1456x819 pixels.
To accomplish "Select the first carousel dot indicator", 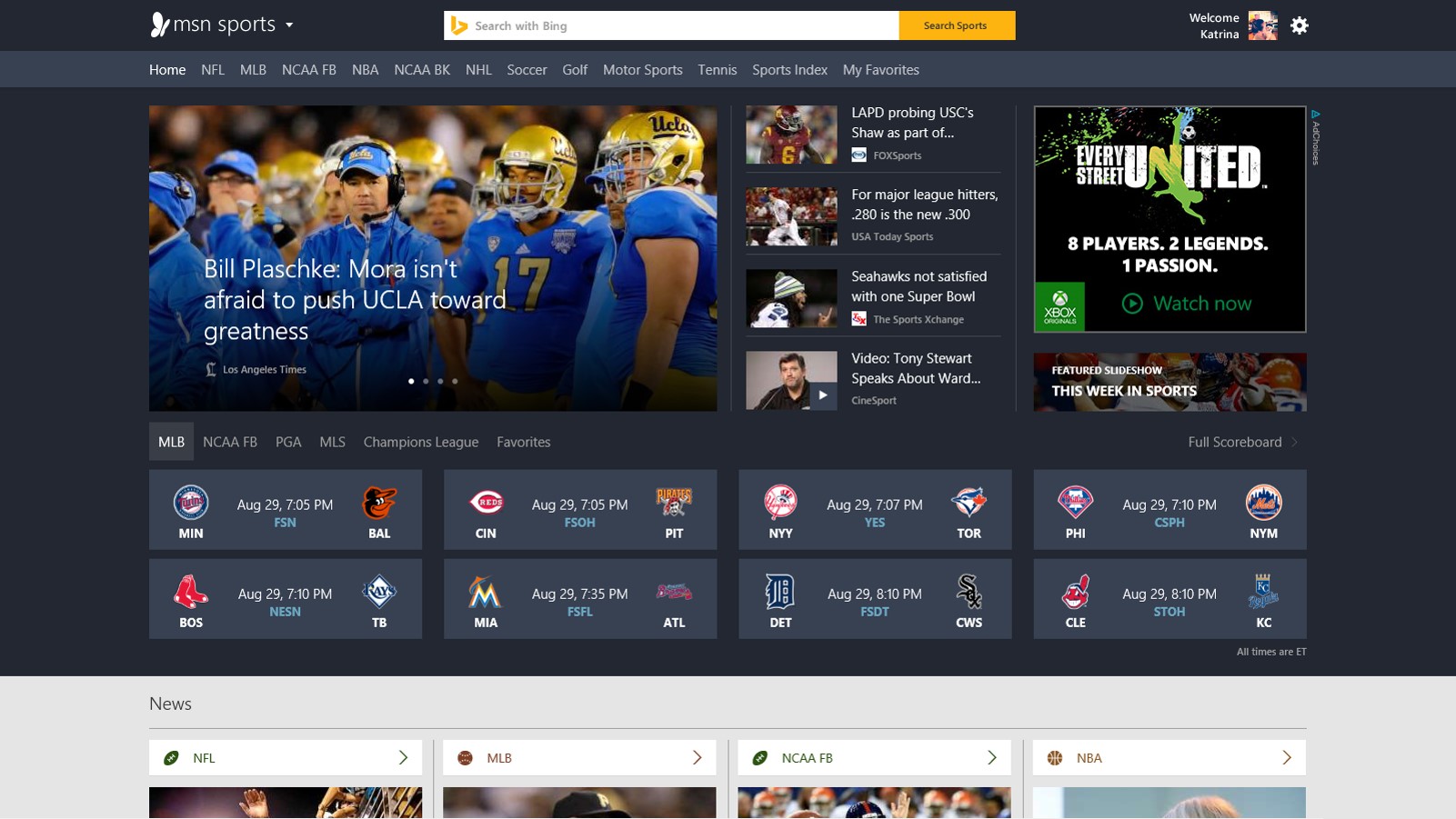I will [x=411, y=381].
